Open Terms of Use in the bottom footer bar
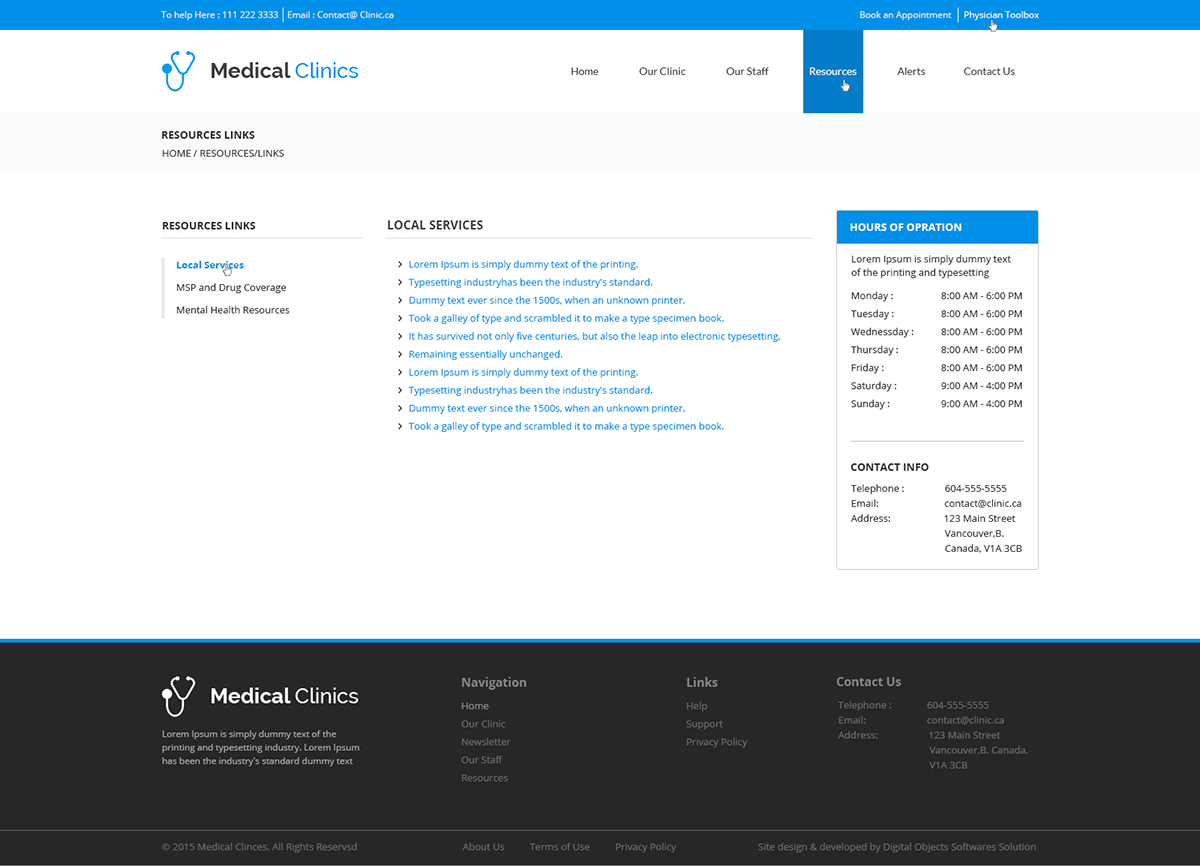The height and width of the screenshot is (866, 1200). 559,846
